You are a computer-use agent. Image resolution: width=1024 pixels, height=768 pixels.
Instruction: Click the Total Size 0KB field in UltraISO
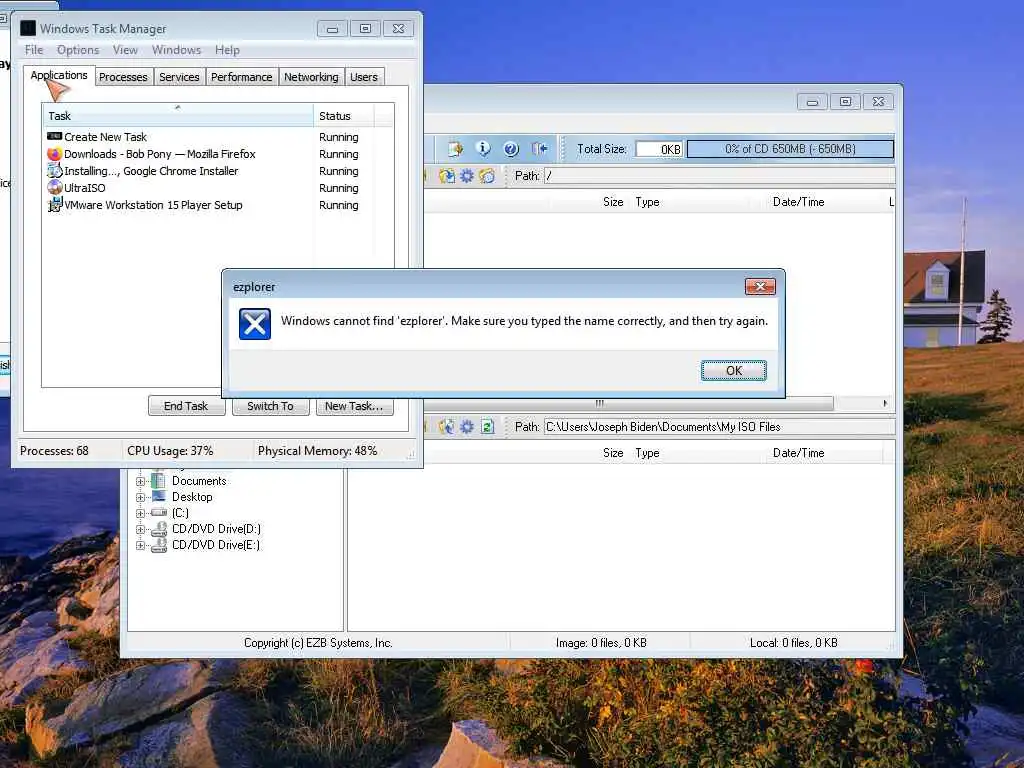click(659, 149)
